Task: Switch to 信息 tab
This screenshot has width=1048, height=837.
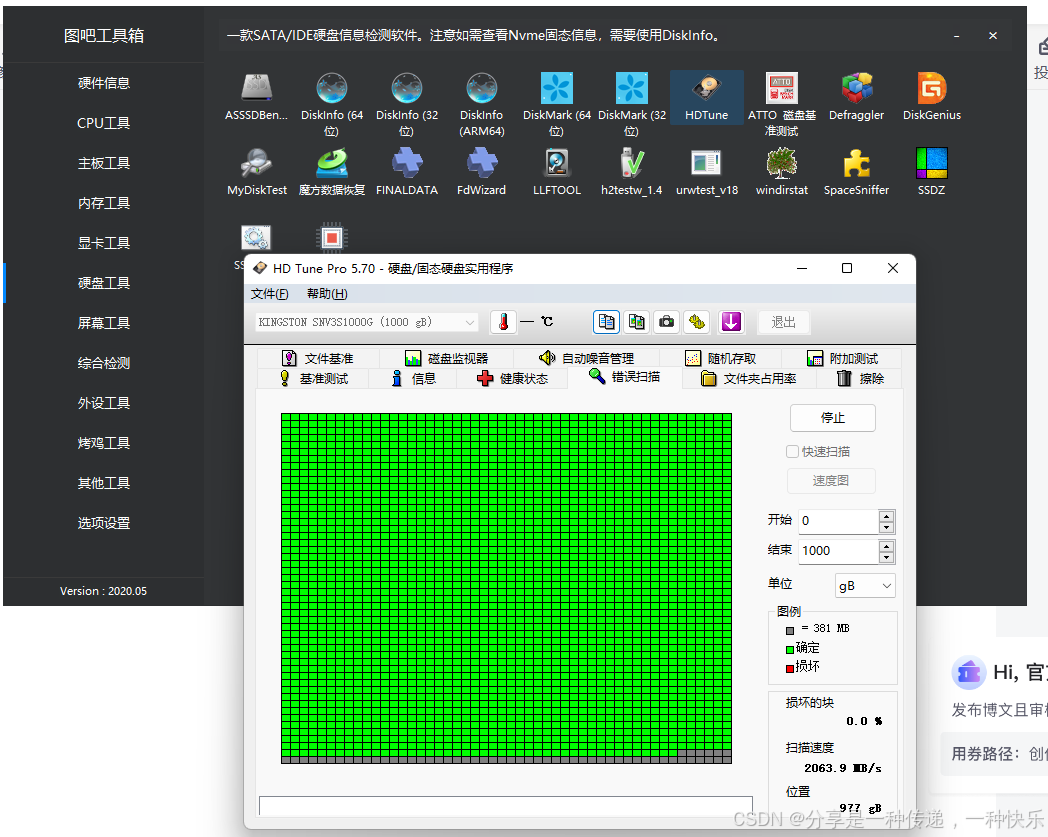Action: 414,378
